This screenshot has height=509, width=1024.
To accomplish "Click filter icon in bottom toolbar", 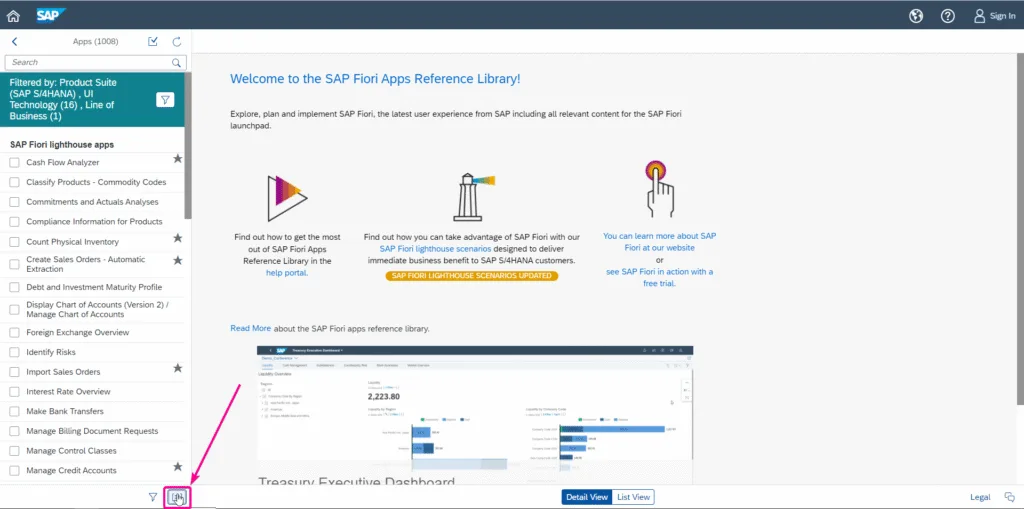I will (x=153, y=497).
